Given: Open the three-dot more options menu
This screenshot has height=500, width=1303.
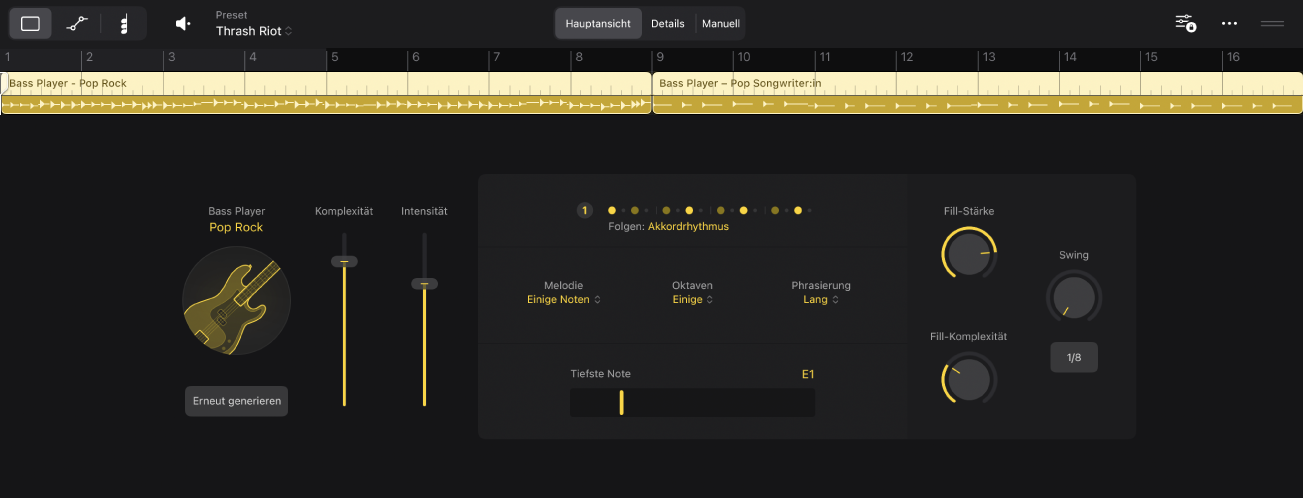Looking at the screenshot, I should pyautogui.click(x=1230, y=23).
